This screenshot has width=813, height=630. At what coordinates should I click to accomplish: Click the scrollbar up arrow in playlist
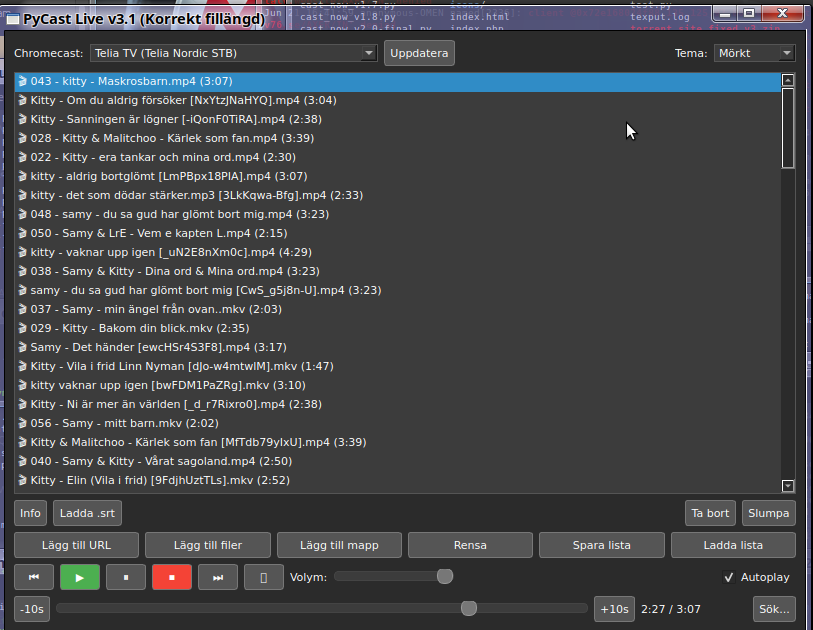tap(788, 81)
